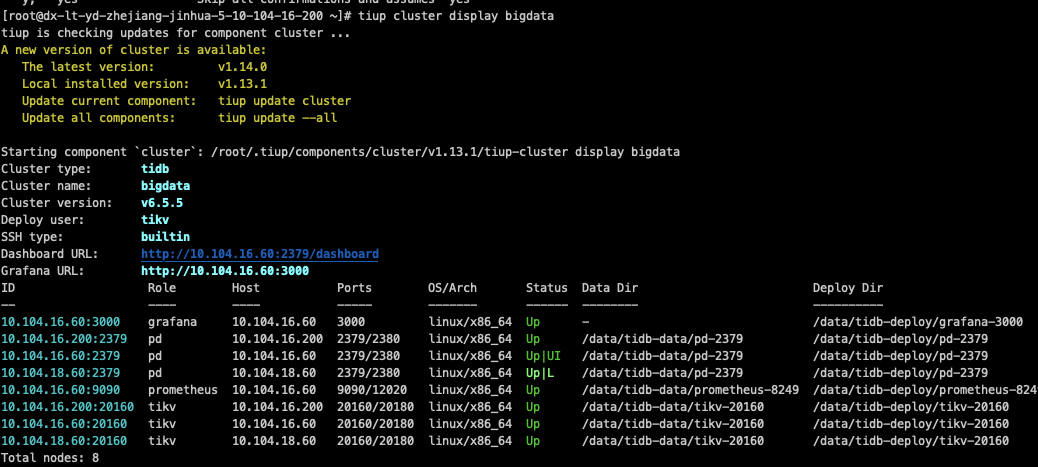The width and height of the screenshot is (1038, 467).
Task: Click the Up|L status value
Action: click(x=543, y=373)
